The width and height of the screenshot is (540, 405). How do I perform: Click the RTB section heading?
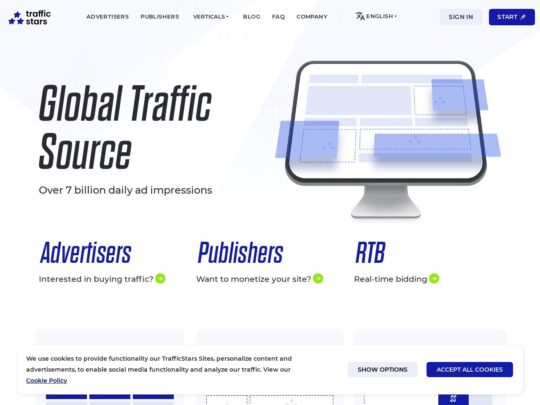pyautogui.click(x=370, y=252)
